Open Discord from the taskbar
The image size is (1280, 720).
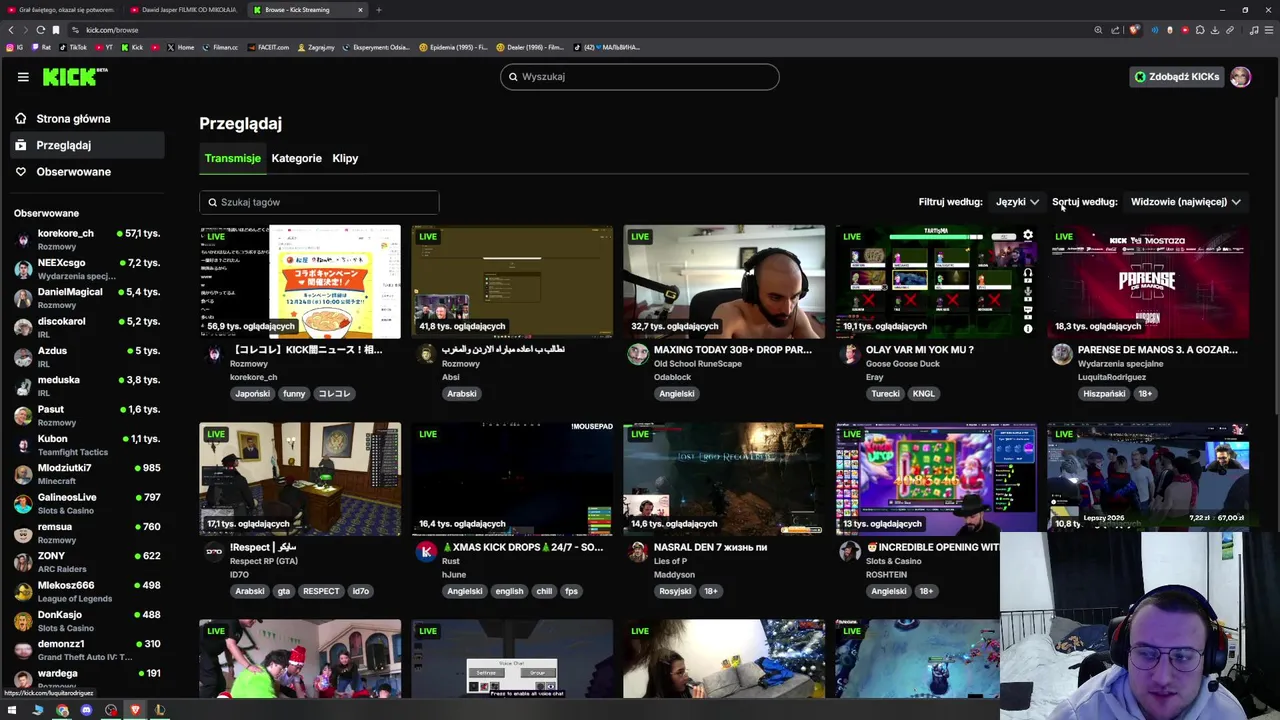86,710
